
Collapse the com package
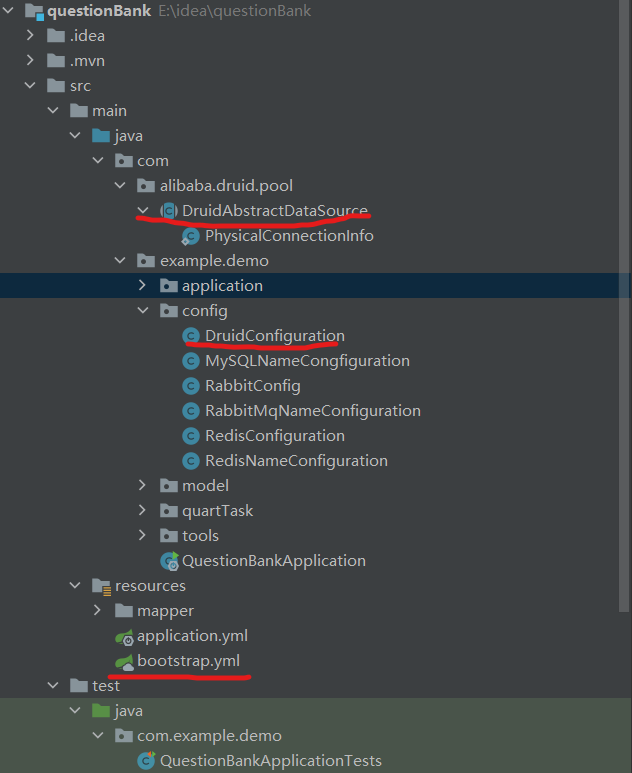pos(98,160)
